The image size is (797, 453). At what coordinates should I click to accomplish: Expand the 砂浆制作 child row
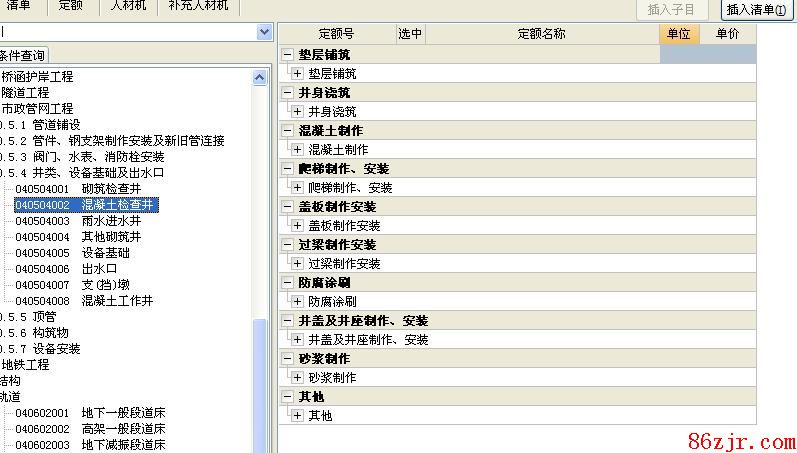tap(298, 377)
